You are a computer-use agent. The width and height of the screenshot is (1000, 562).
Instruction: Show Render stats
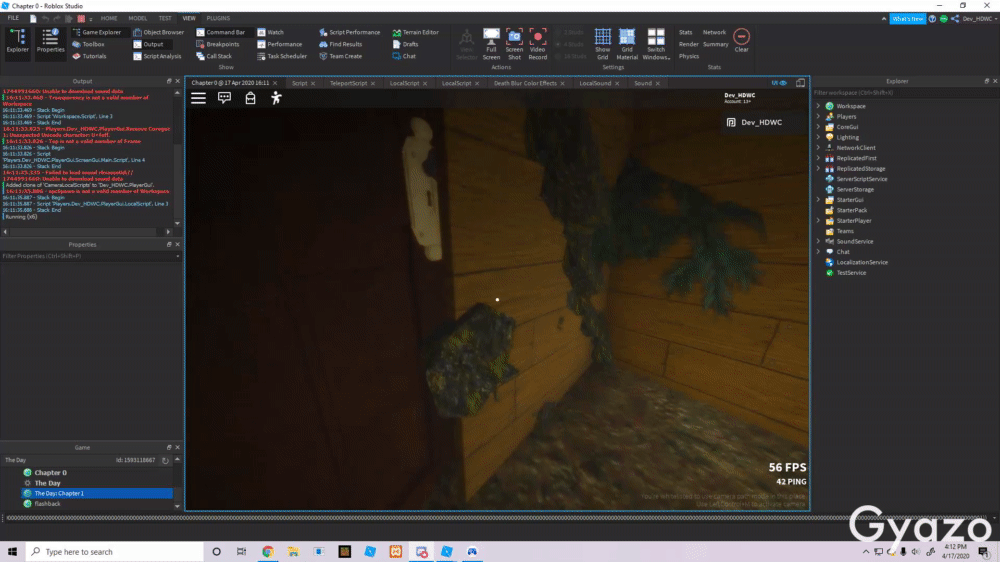tap(688, 44)
